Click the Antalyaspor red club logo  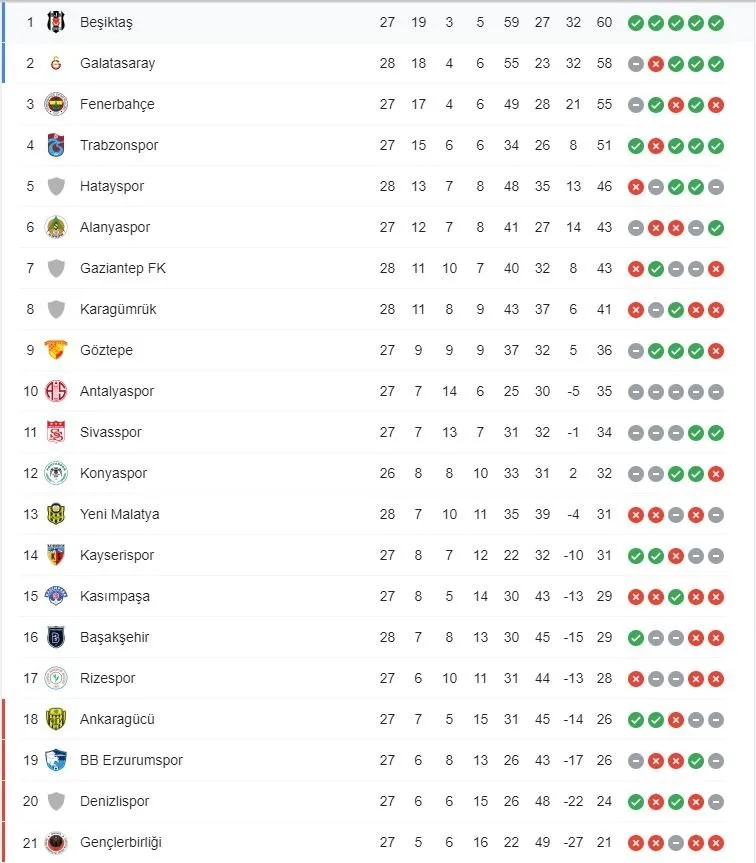click(x=56, y=391)
